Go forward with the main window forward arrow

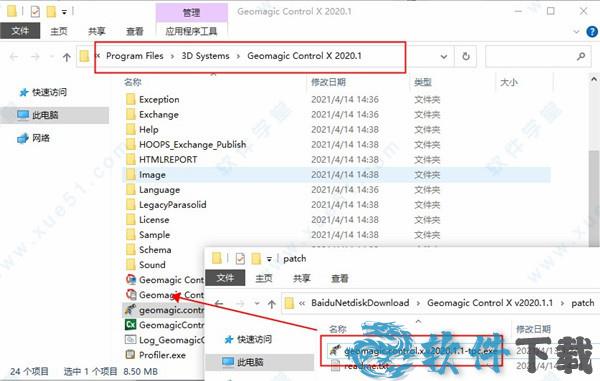point(35,57)
